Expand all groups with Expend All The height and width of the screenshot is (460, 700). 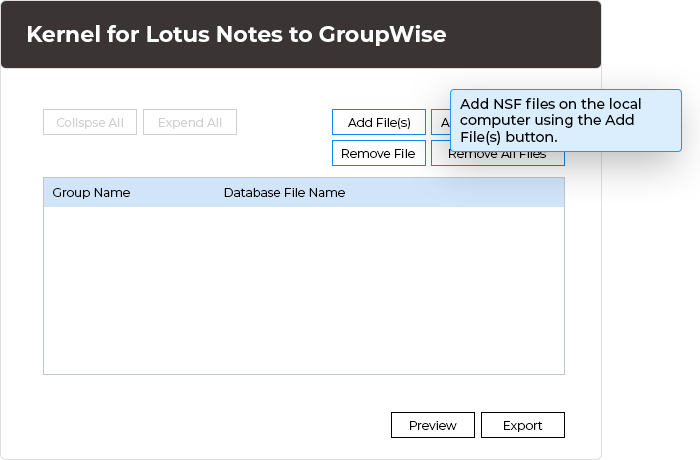point(190,122)
